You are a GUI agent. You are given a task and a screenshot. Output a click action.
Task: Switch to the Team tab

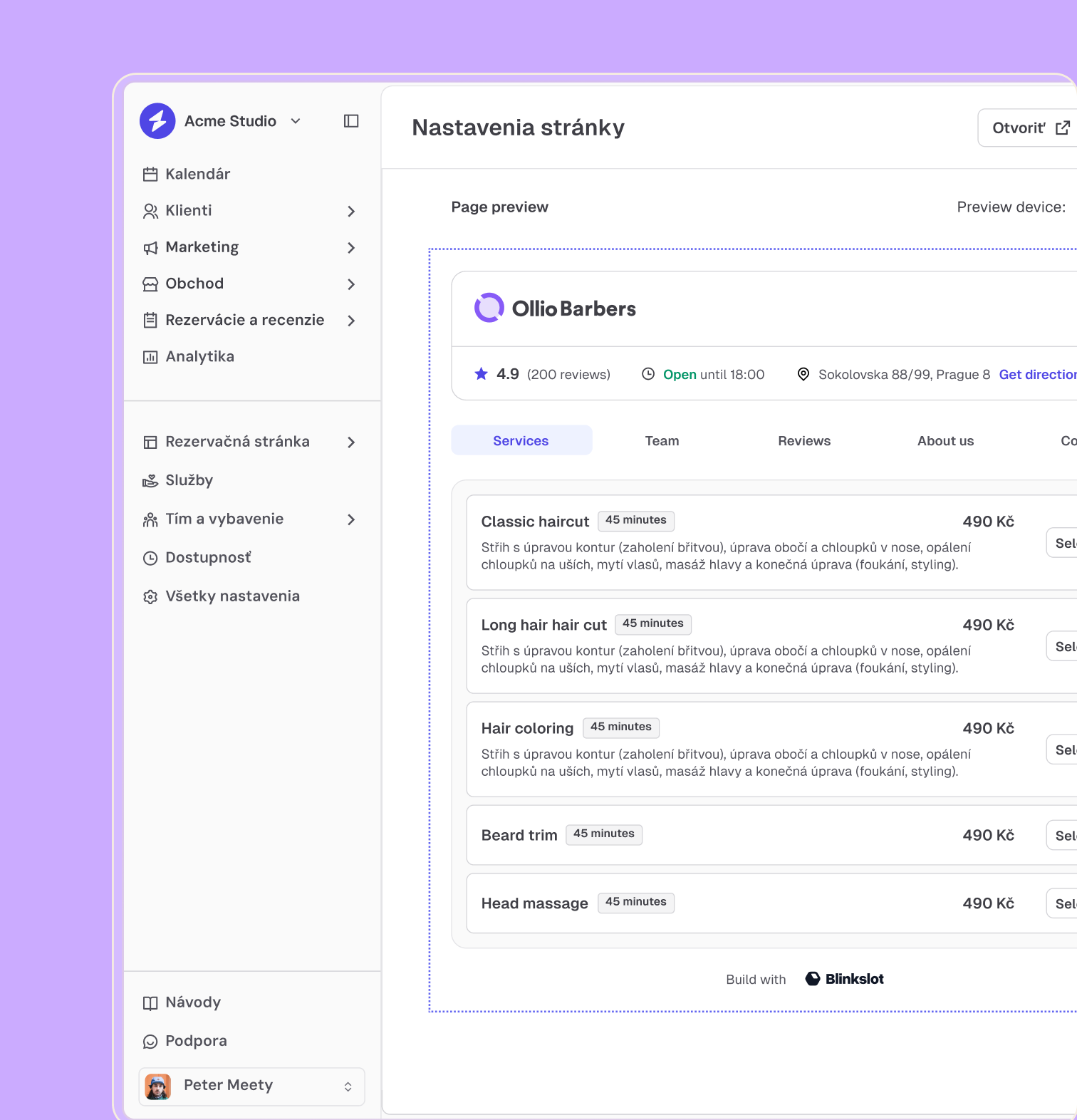click(662, 441)
